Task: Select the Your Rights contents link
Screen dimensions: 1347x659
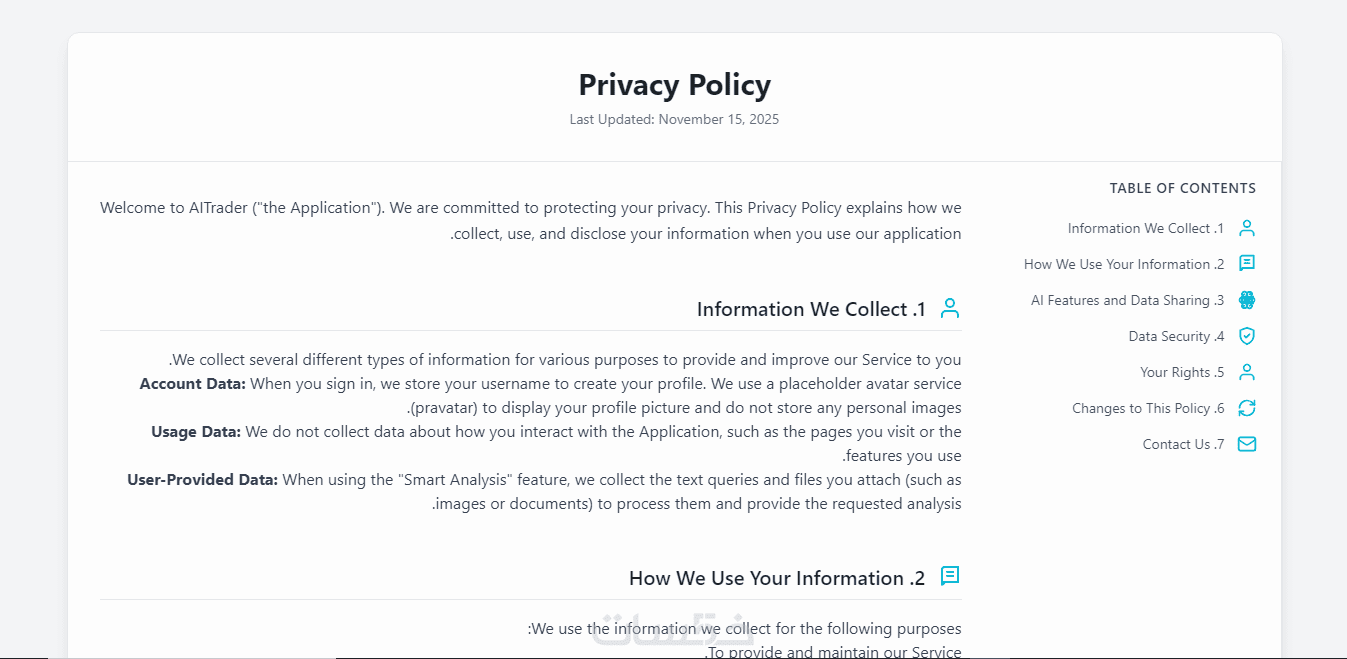Action: coord(1182,373)
